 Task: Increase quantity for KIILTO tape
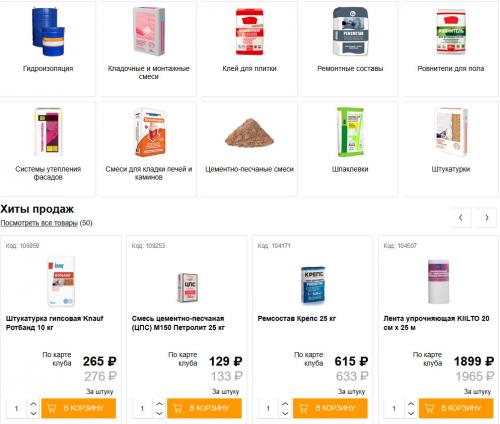[411, 404]
